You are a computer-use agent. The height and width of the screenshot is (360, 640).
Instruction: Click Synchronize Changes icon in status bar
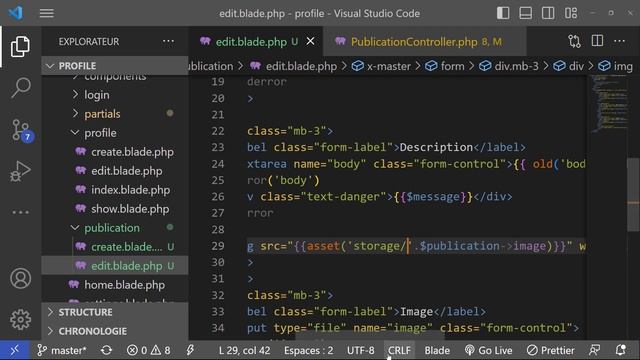pyautogui.click(x=107, y=350)
